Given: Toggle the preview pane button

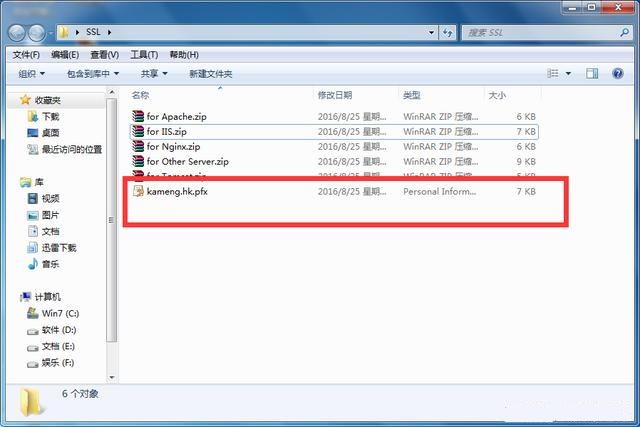Looking at the screenshot, I should point(592,74).
